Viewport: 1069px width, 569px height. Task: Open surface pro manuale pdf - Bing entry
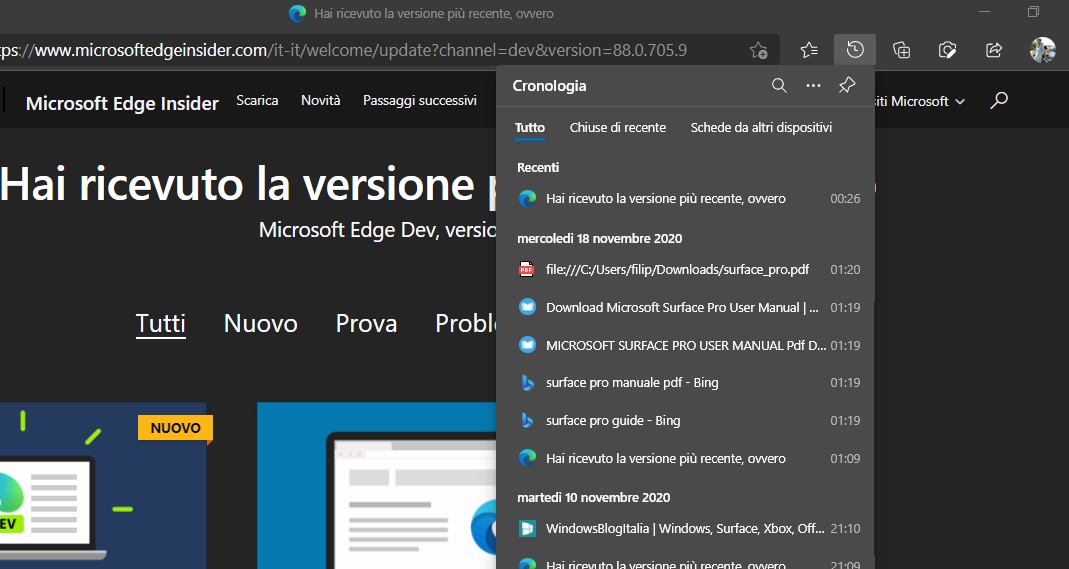click(x=685, y=382)
